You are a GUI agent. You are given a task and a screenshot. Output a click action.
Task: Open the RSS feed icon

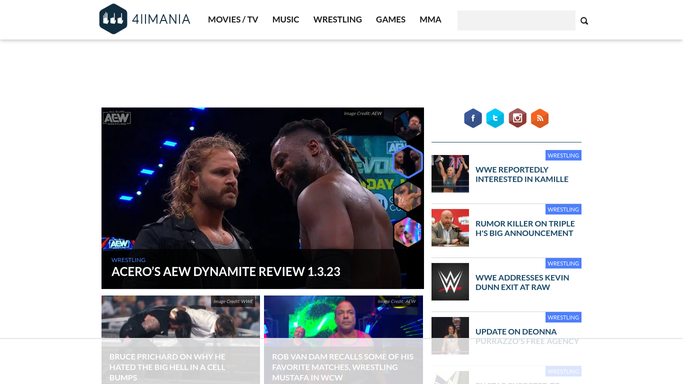(x=540, y=118)
